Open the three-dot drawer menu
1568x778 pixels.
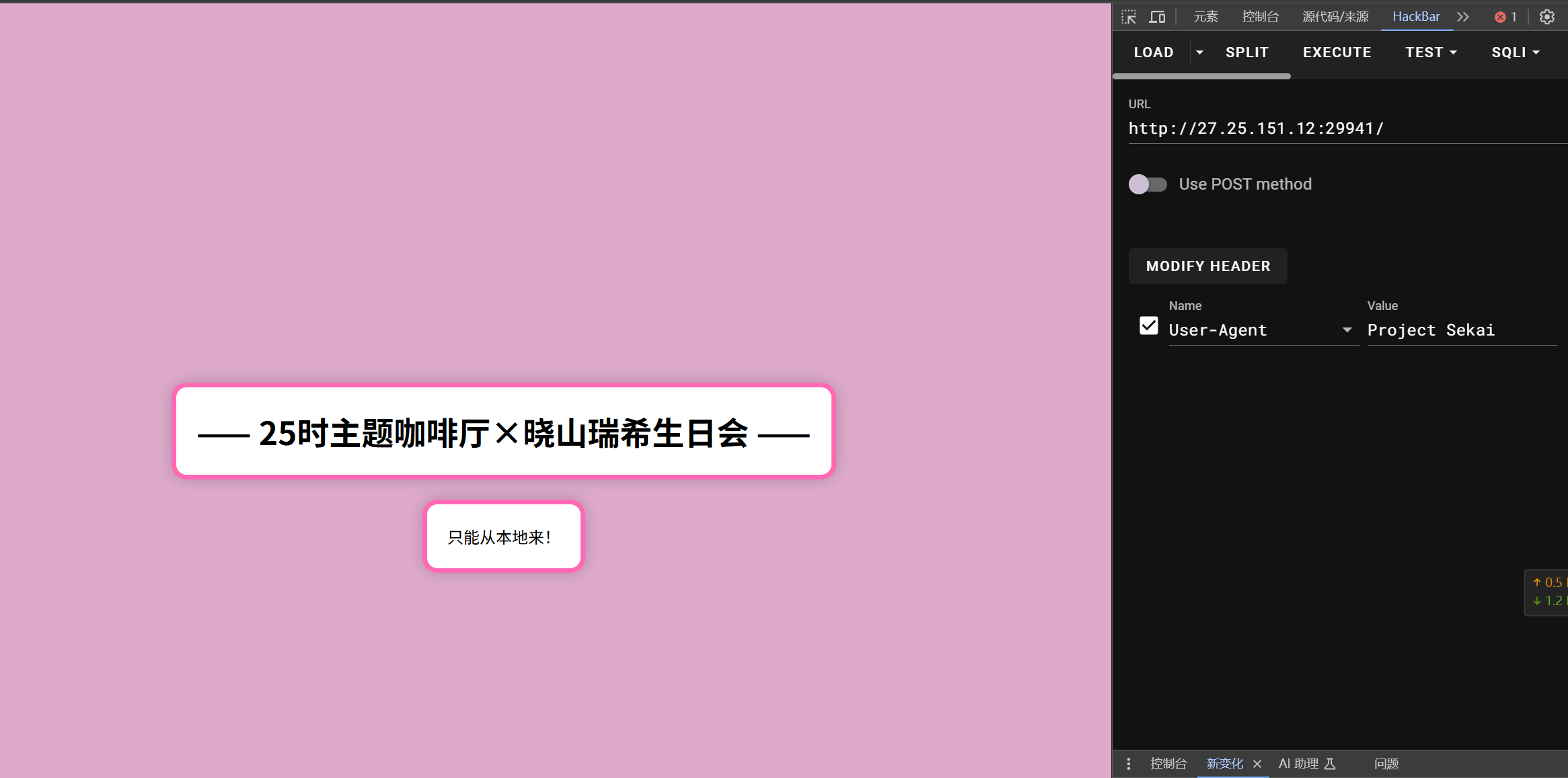tap(1129, 763)
